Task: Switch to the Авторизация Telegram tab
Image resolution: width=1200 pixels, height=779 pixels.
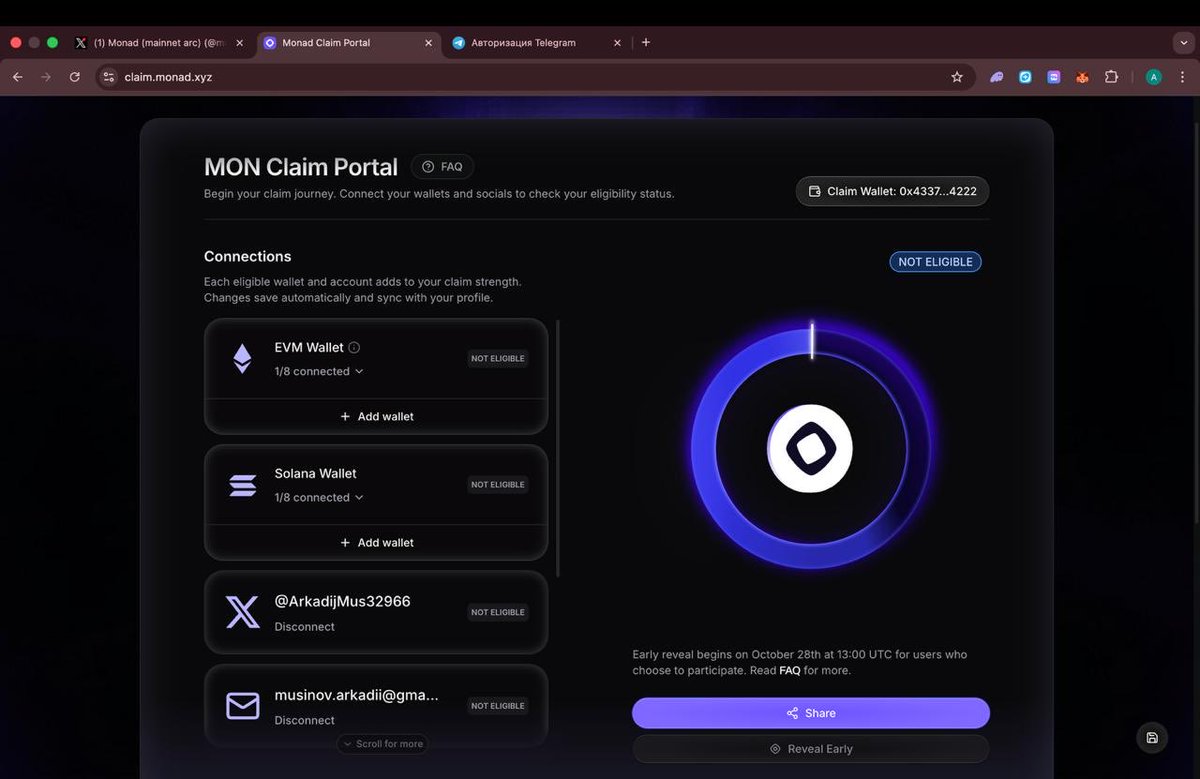Action: pos(536,43)
